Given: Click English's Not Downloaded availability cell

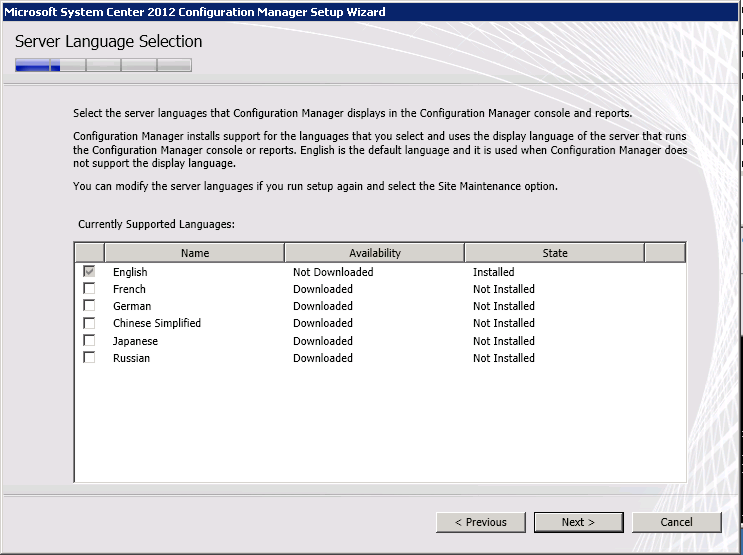Looking at the screenshot, I should pyautogui.click(x=333, y=272).
